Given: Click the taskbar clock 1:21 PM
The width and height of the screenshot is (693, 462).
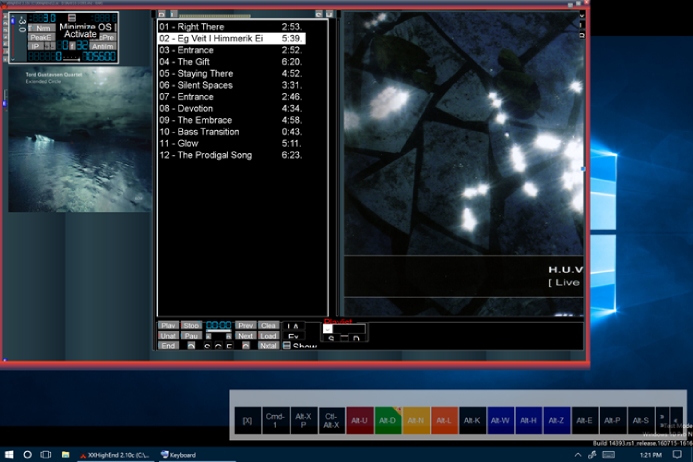Looking at the screenshot, I should pos(651,454).
